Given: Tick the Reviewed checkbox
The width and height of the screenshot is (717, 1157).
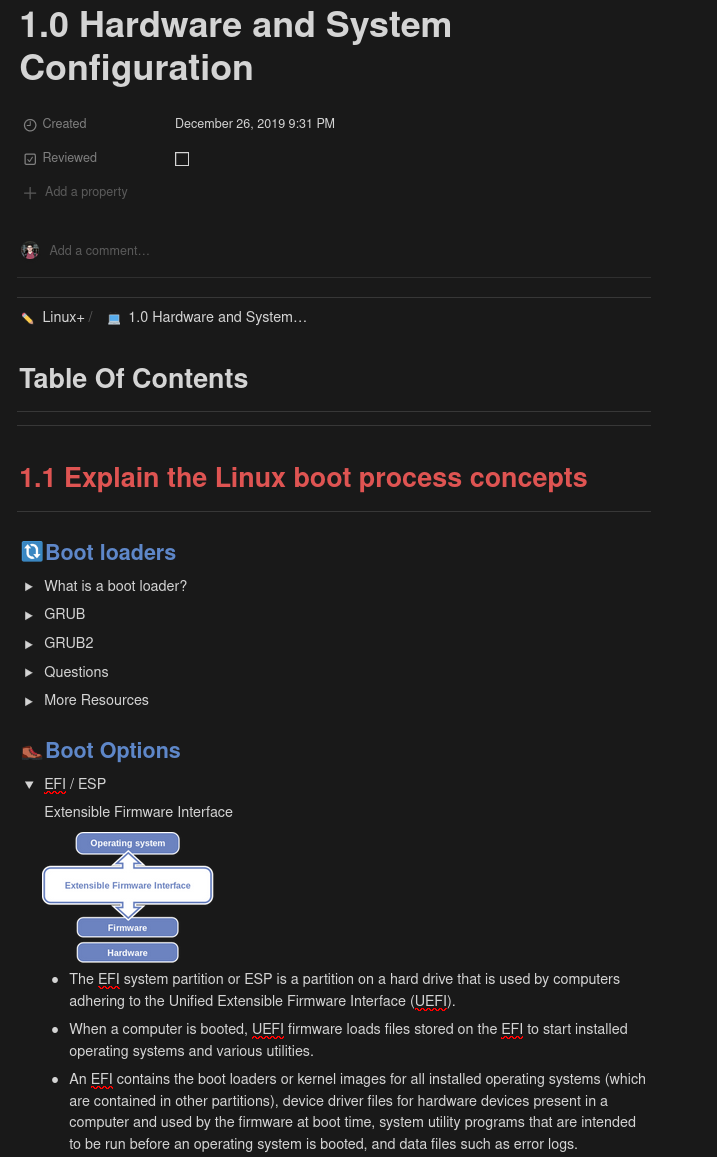Looking at the screenshot, I should click(x=182, y=159).
